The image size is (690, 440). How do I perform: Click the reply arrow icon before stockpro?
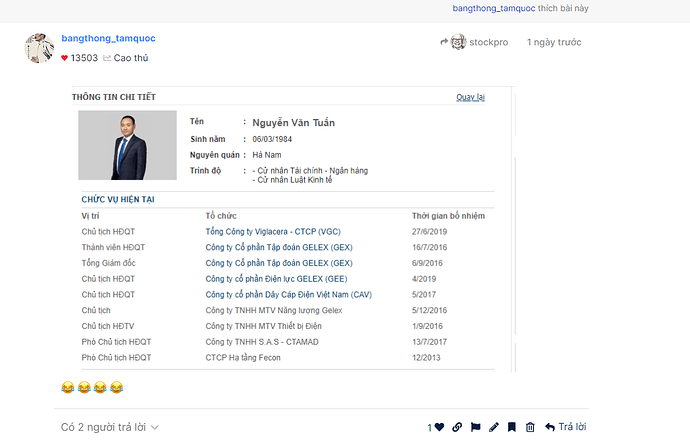pos(444,42)
